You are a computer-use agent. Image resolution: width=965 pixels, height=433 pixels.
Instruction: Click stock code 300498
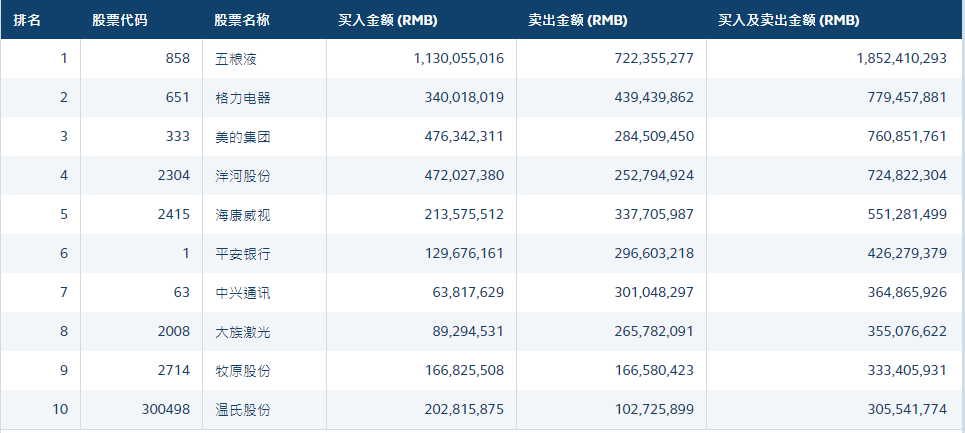(164, 410)
